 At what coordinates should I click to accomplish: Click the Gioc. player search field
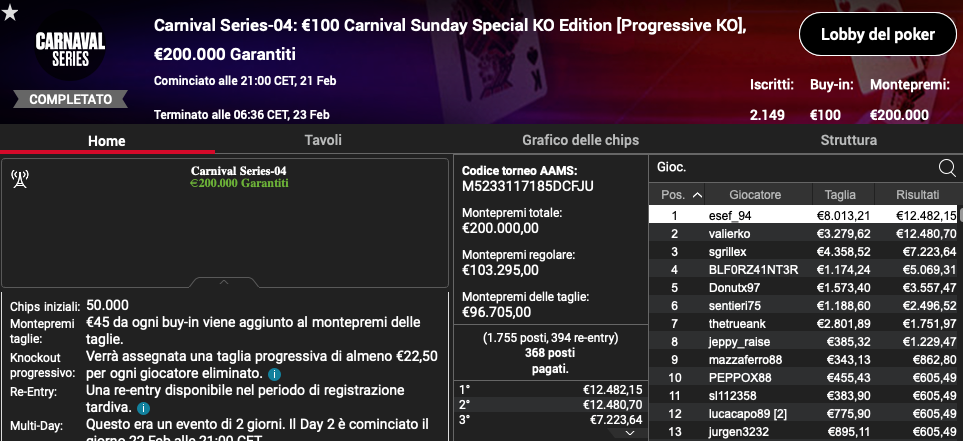click(794, 167)
